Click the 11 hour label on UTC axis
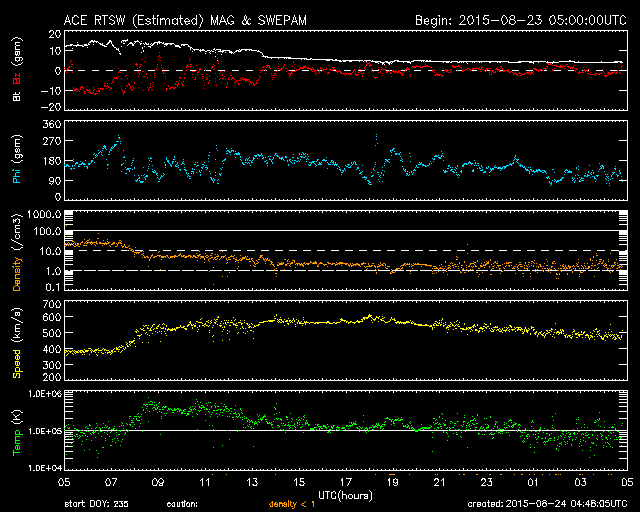640x512 pixels. [205, 482]
